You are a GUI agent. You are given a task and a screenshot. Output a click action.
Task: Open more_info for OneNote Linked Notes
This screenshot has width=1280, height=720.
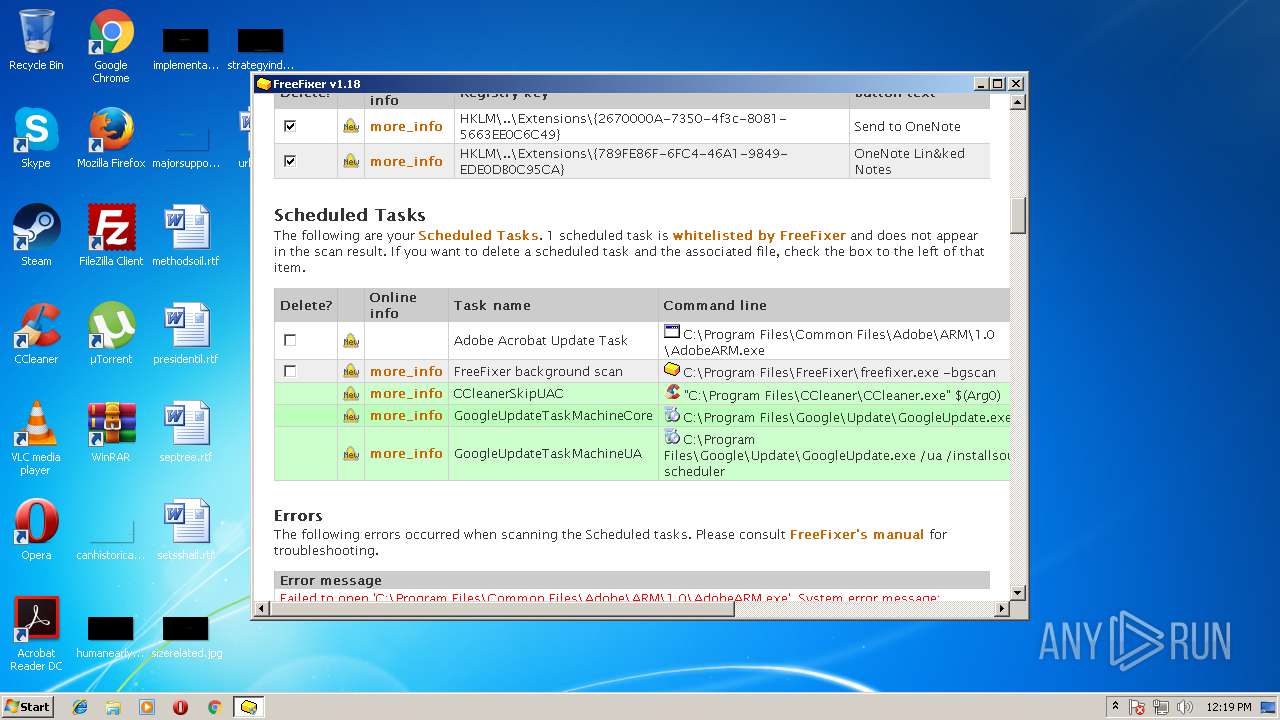tap(406, 161)
